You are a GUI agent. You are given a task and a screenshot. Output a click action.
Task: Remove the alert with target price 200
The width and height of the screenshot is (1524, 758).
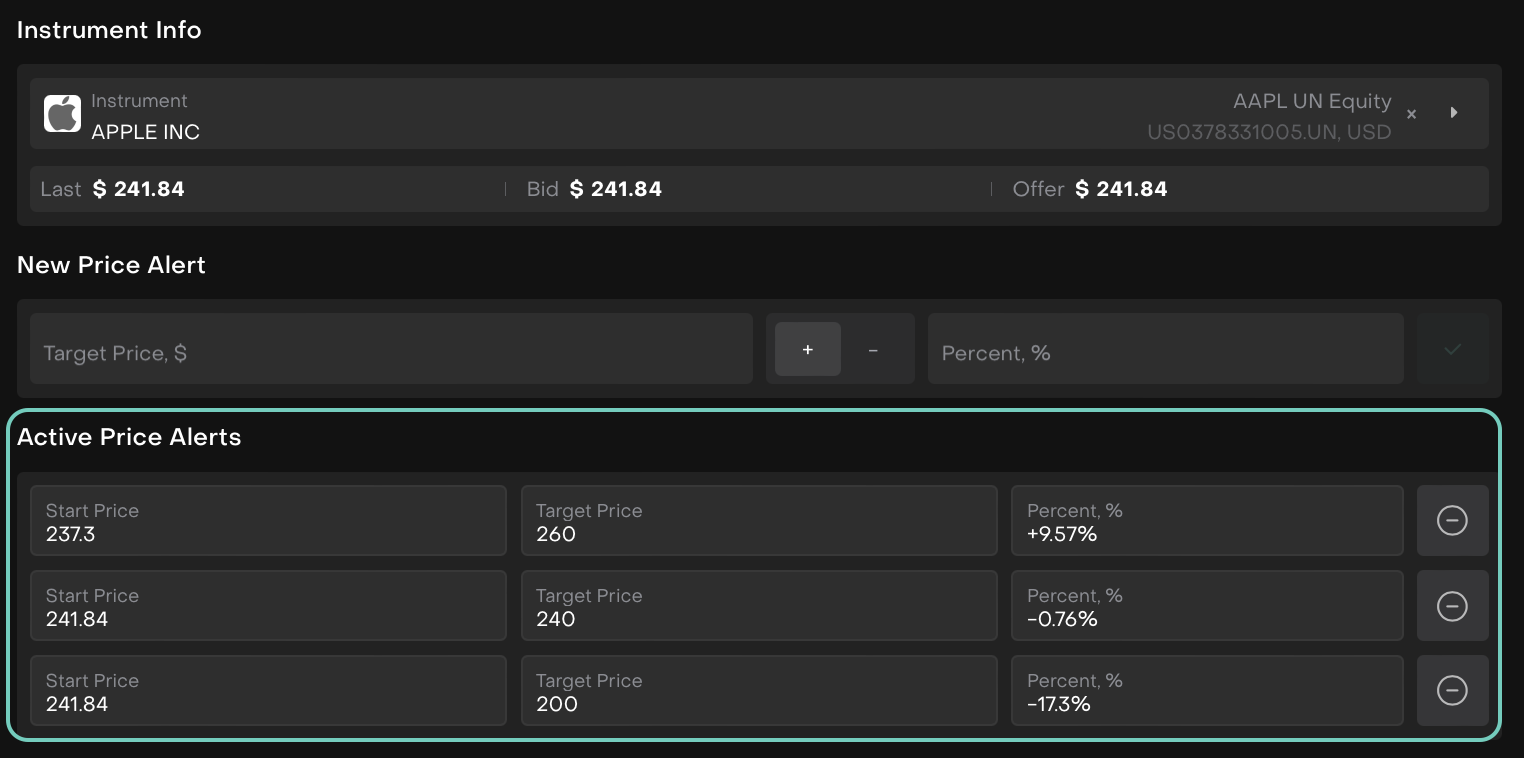click(1452, 691)
